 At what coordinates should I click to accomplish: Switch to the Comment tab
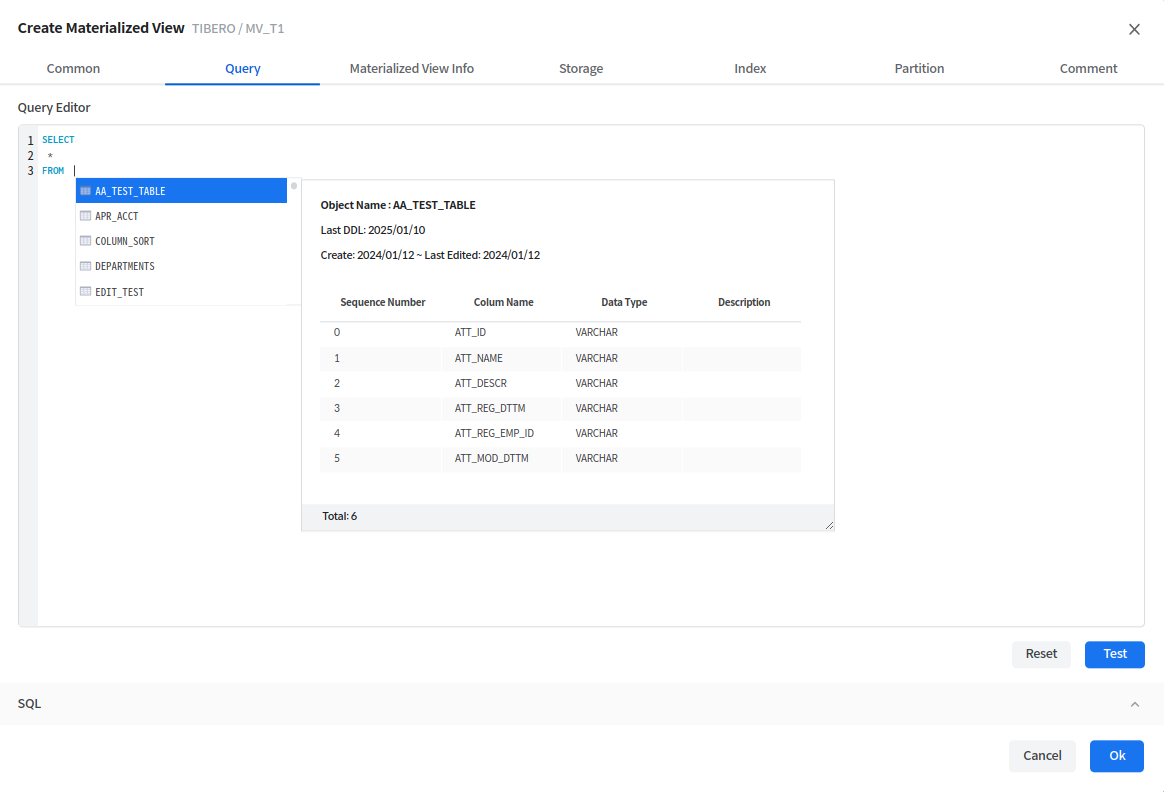click(x=1088, y=69)
